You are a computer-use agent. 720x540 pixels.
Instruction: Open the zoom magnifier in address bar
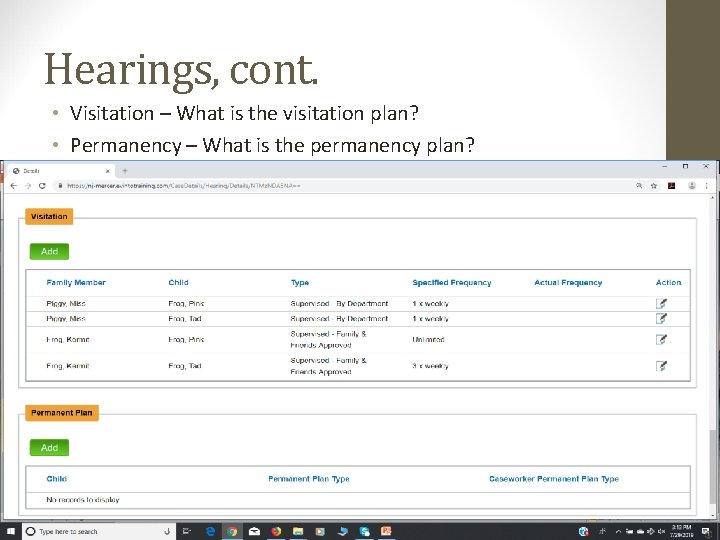tap(639, 186)
